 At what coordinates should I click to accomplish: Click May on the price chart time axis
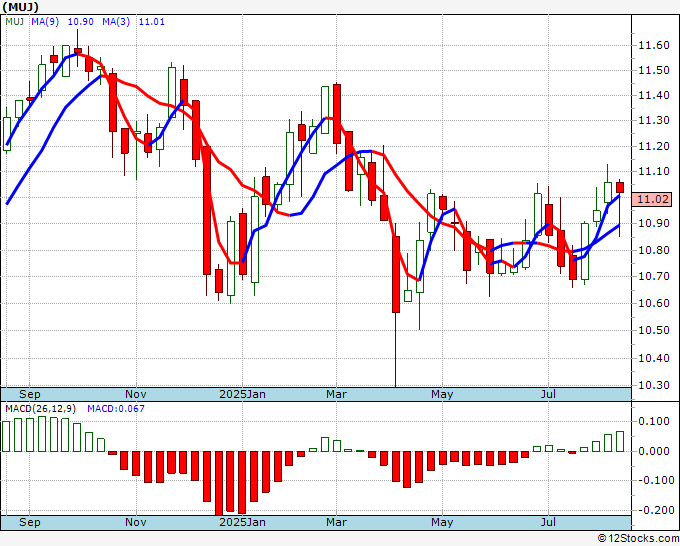pyautogui.click(x=442, y=394)
